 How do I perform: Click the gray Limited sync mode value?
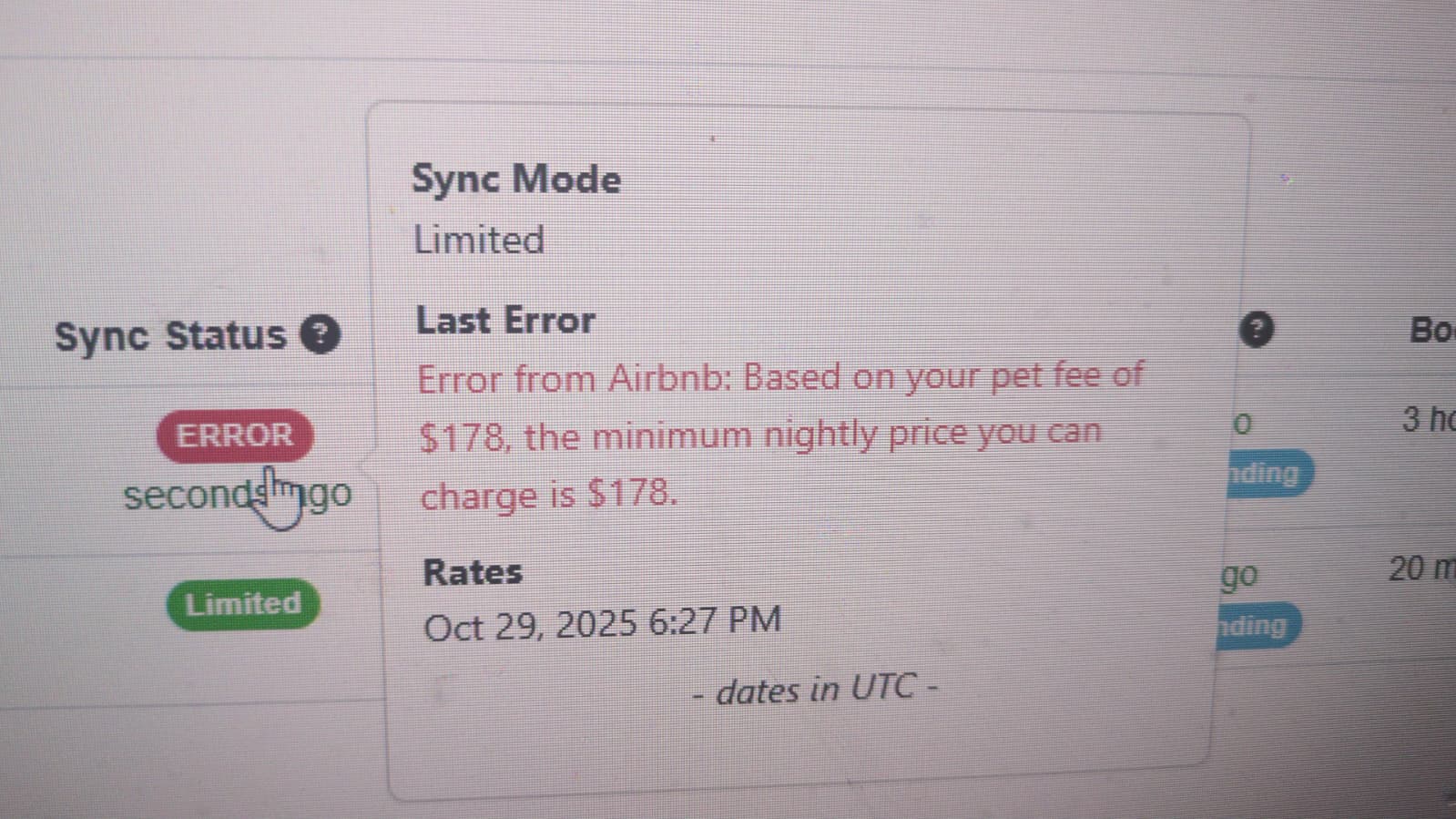(x=479, y=241)
